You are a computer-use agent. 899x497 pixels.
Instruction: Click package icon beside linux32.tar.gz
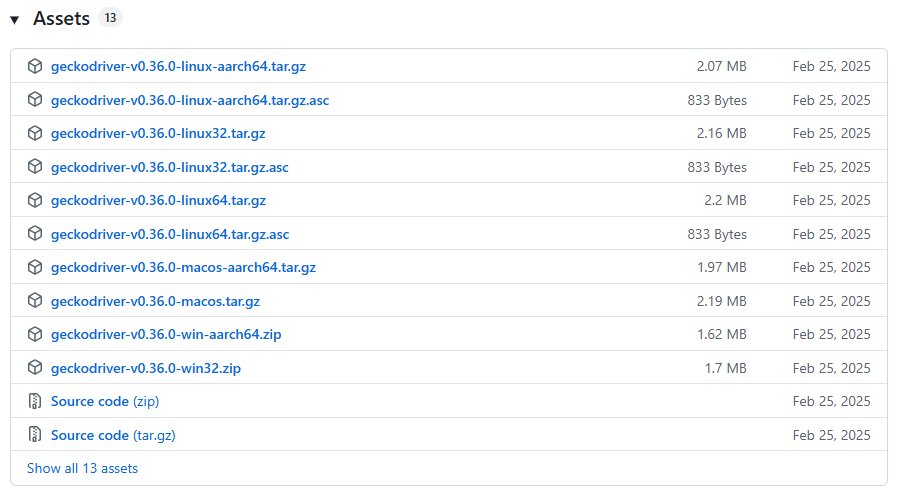pyautogui.click(x=35, y=133)
